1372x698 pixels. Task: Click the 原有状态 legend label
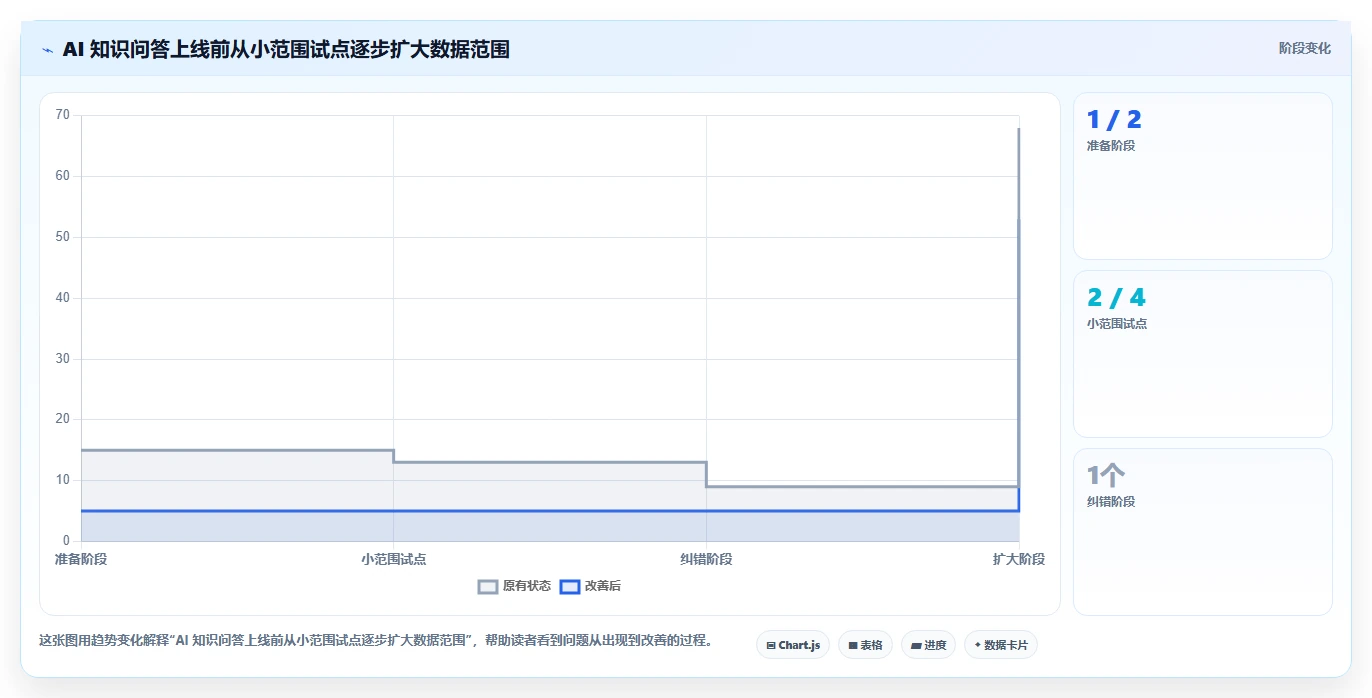click(526, 586)
